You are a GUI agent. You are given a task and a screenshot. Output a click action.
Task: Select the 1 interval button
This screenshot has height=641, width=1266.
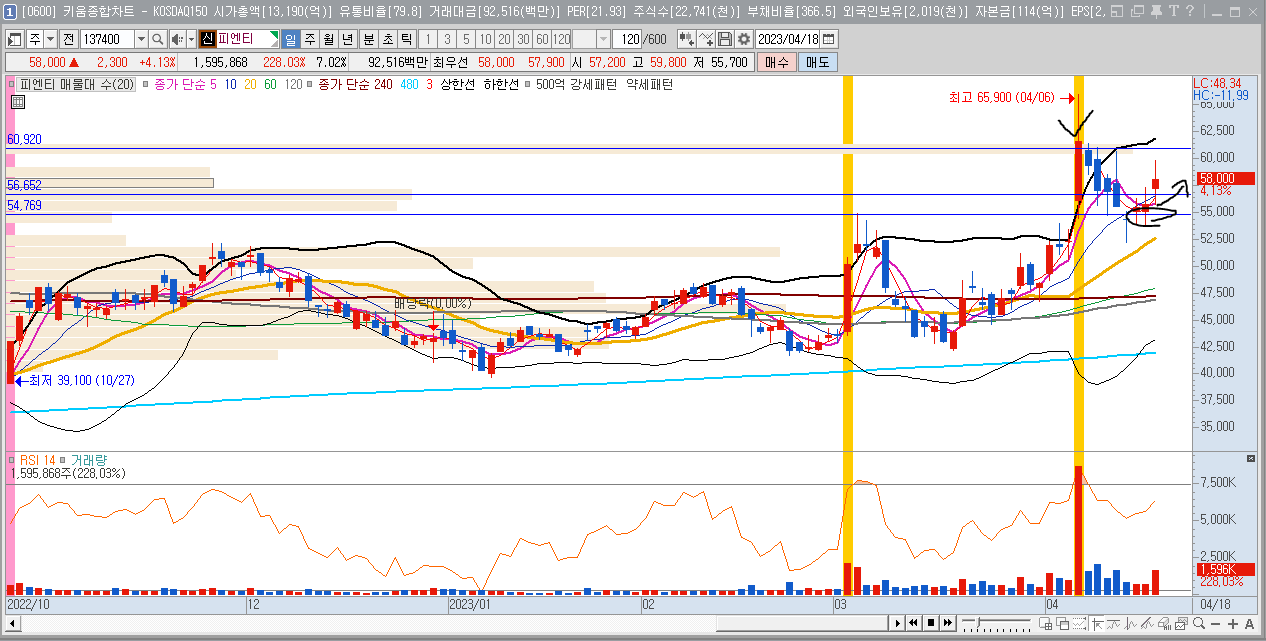pyautogui.click(x=428, y=39)
